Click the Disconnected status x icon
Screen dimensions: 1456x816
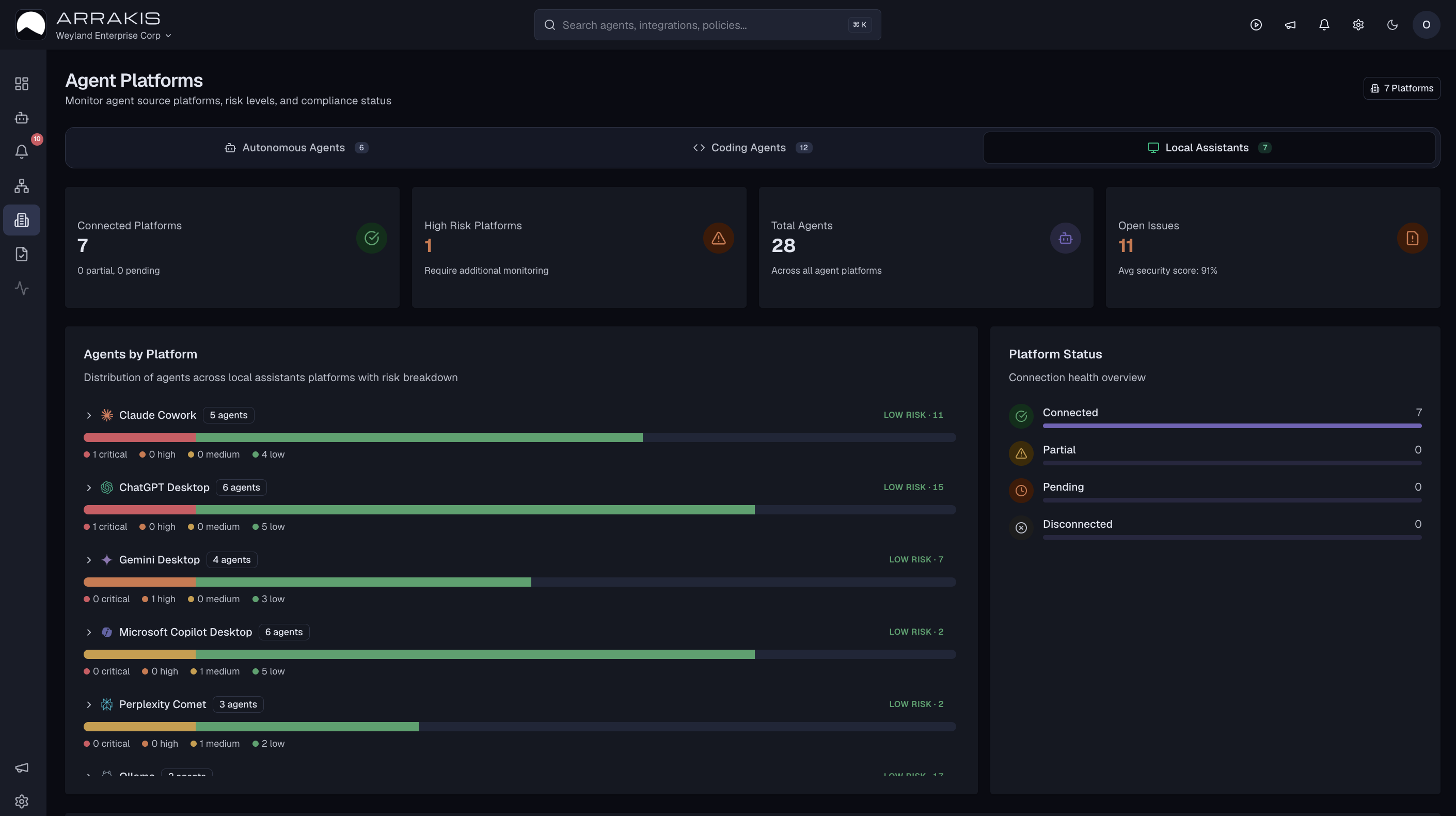[1021, 528]
